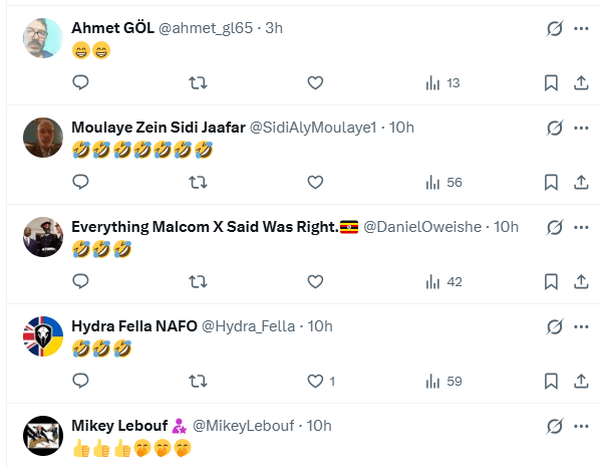
Task: Share Ahmet GÖL's tweet
Action: (581, 83)
